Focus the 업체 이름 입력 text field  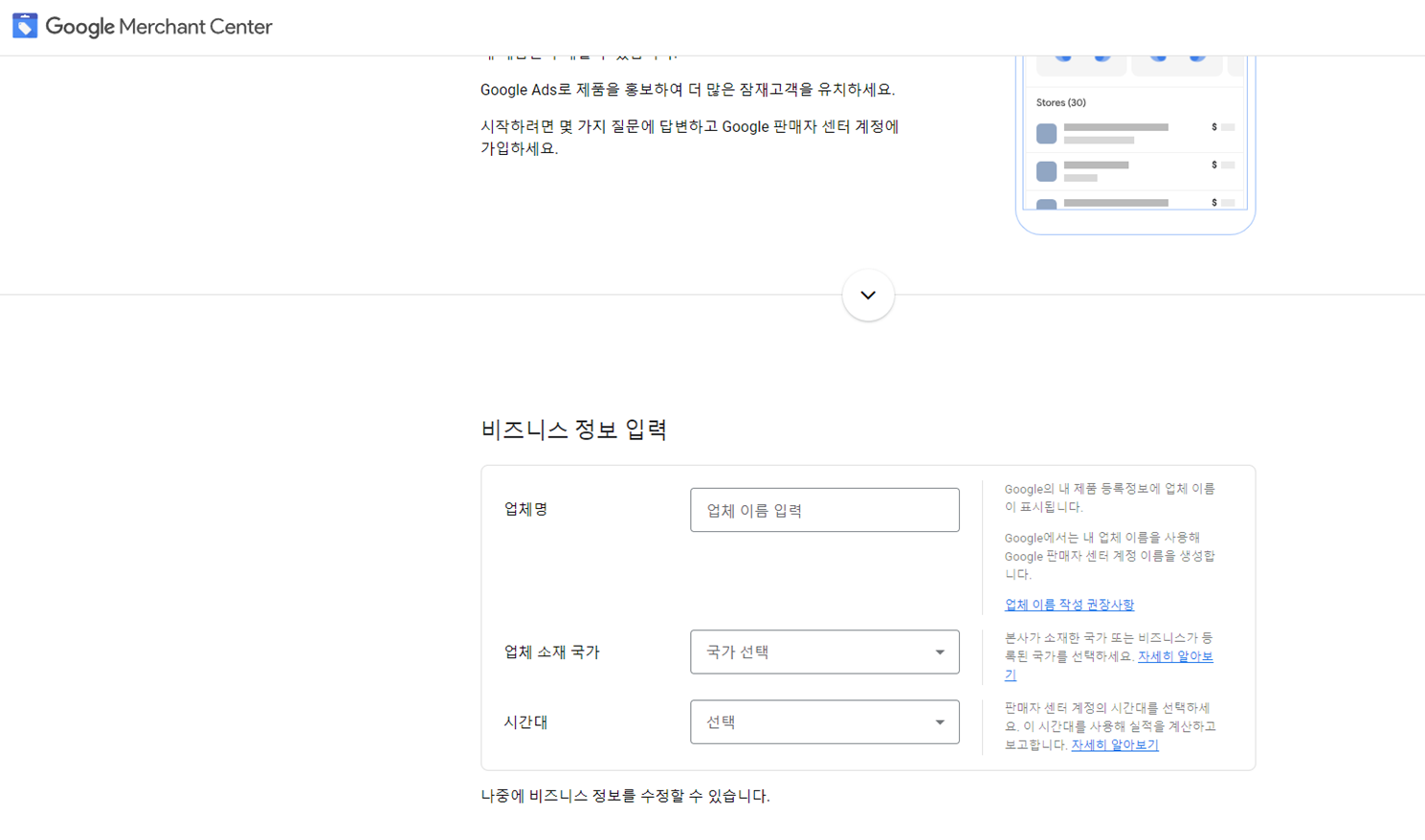click(824, 510)
